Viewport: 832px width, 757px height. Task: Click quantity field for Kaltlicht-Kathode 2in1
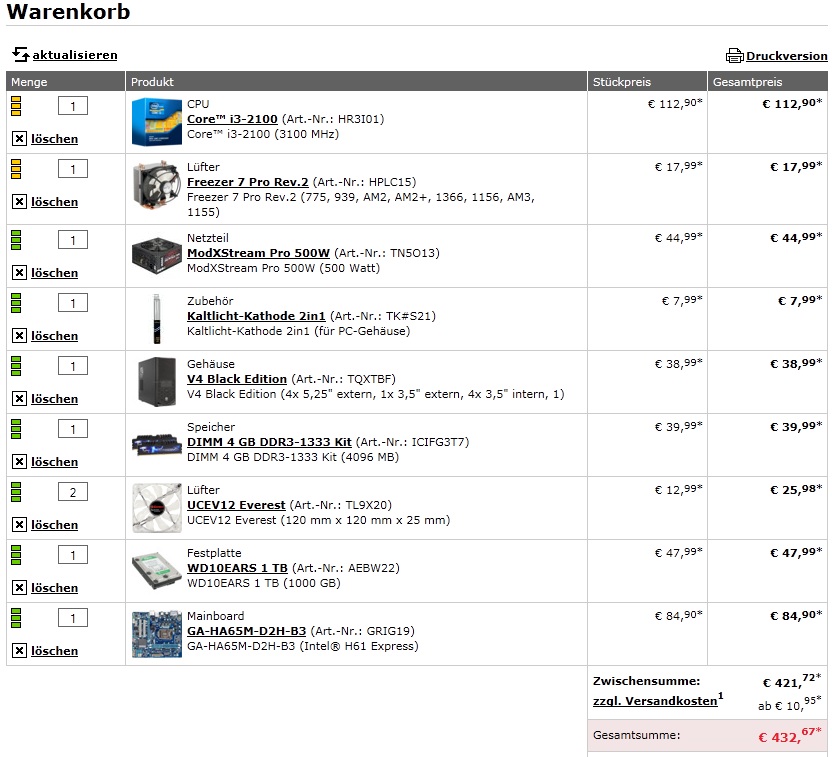click(x=73, y=303)
